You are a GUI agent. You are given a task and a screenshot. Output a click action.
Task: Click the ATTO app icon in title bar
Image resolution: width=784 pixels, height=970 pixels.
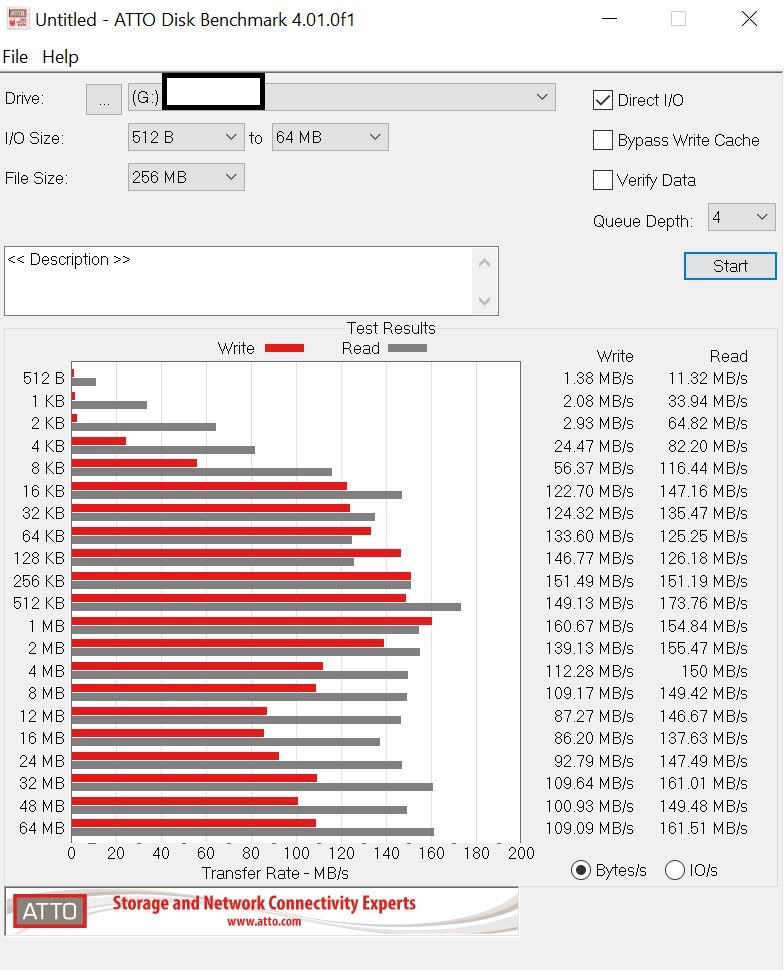tap(17, 19)
